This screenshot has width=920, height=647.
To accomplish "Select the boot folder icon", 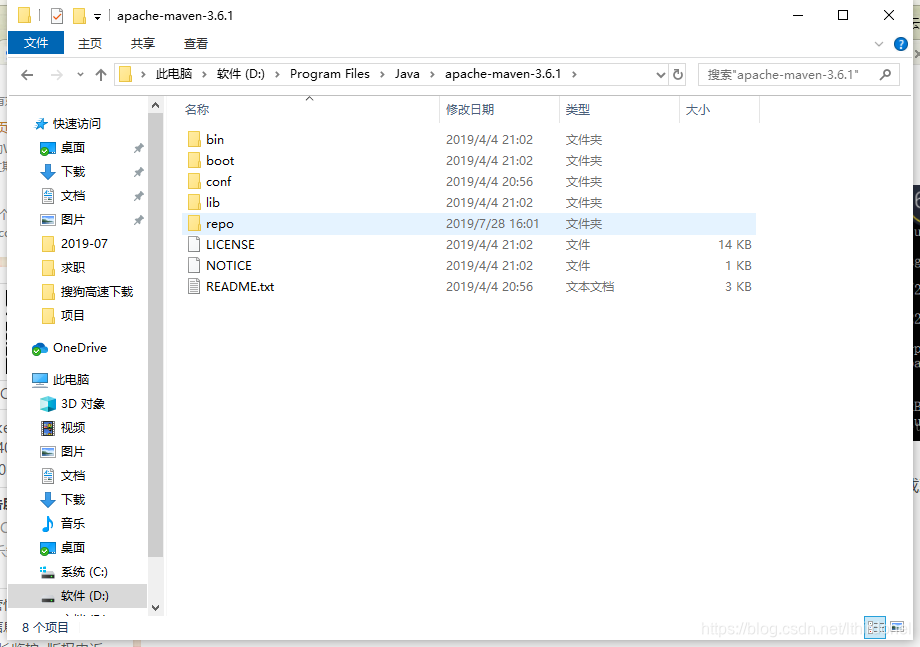I will pyautogui.click(x=194, y=161).
